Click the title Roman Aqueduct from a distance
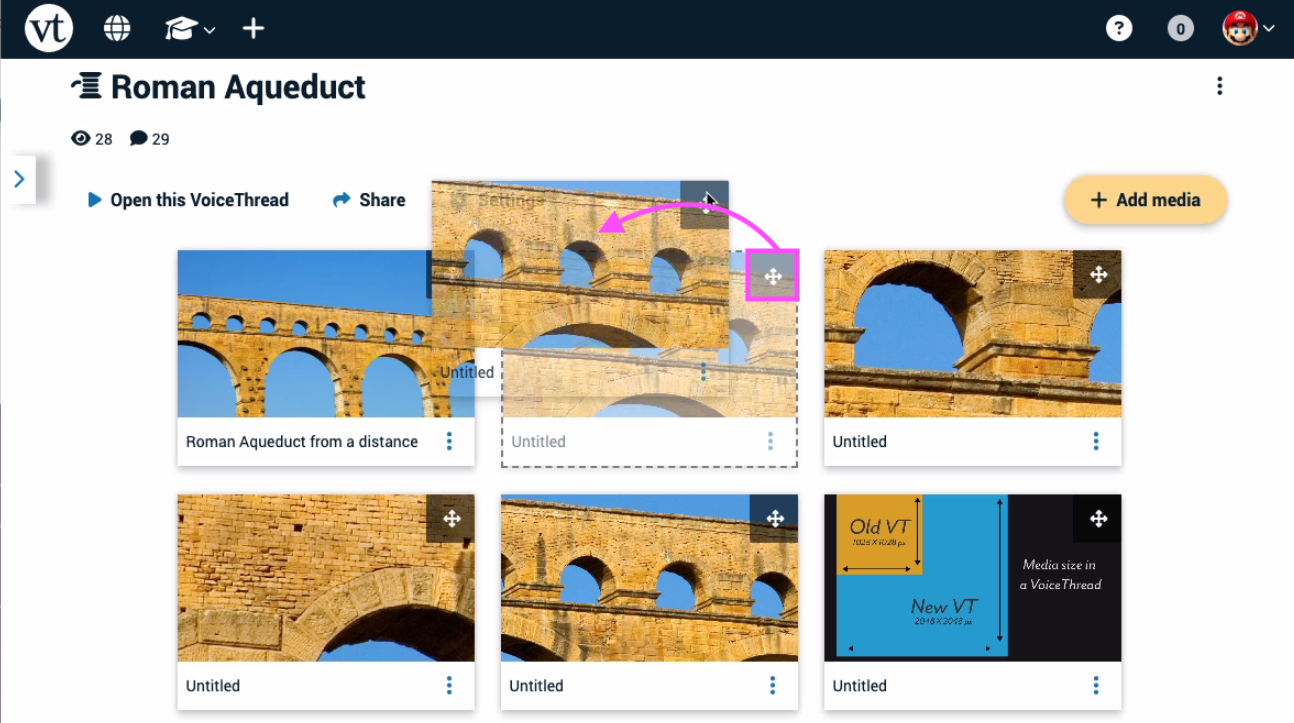 tap(302, 441)
